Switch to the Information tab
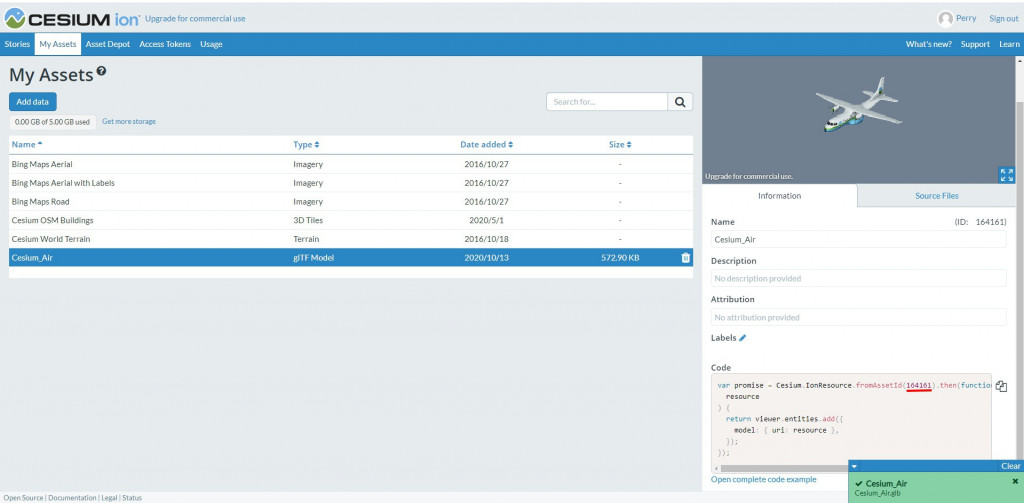This screenshot has width=1024, height=503. pos(779,196)
